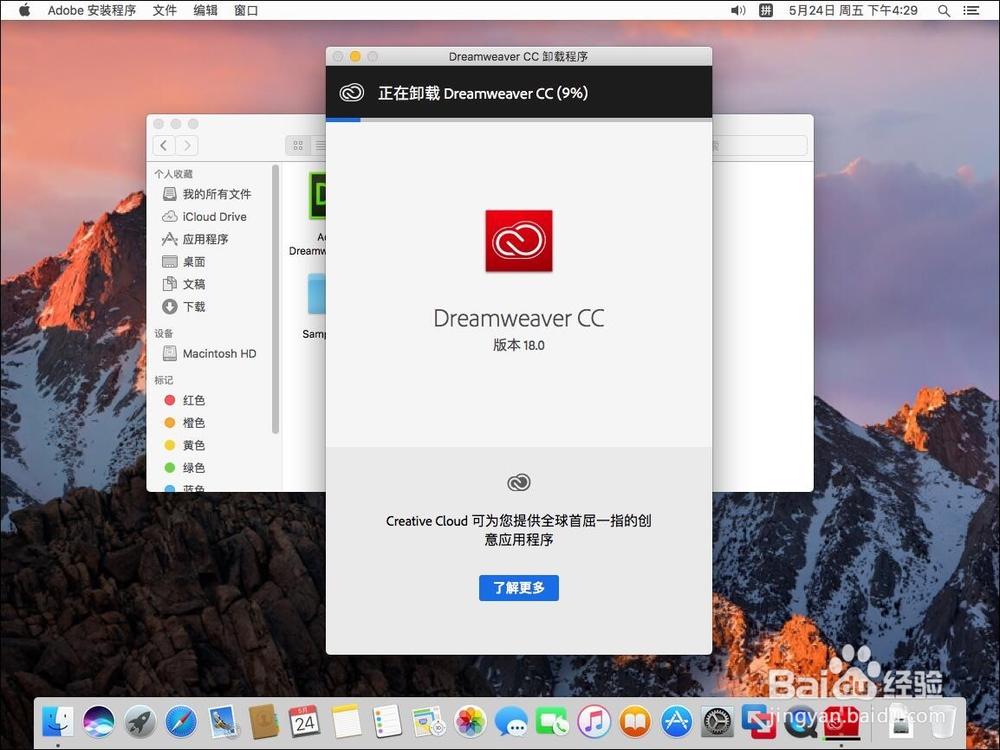Open the 拼 input method menu
The image size is (1000, 750).
[x=766, y=10]
